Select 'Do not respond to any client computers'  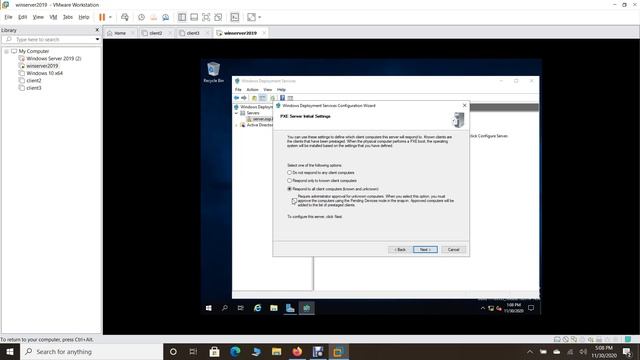(x=289, y=173)
